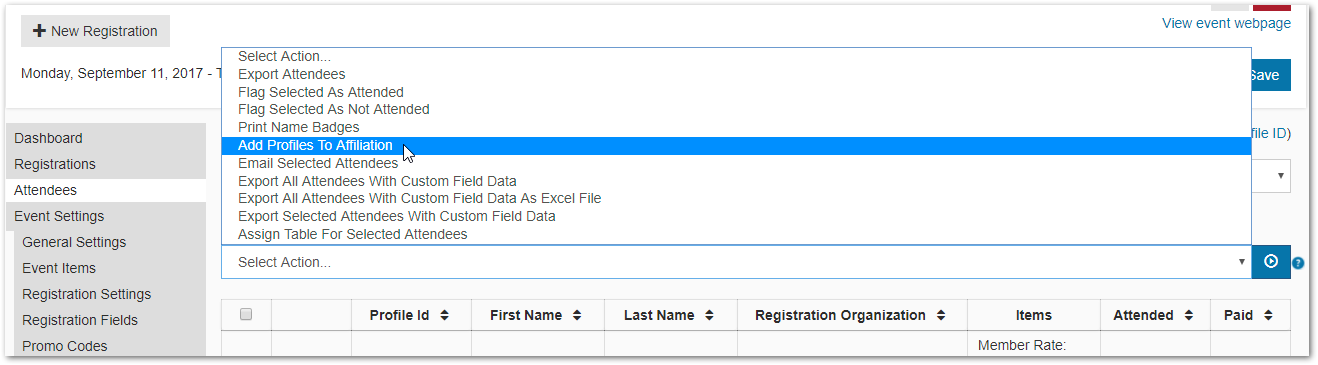Viewport: 1318px width, 365px height.
Task: Sort by First Name column arrows
Action: click(x=577, y=315)
